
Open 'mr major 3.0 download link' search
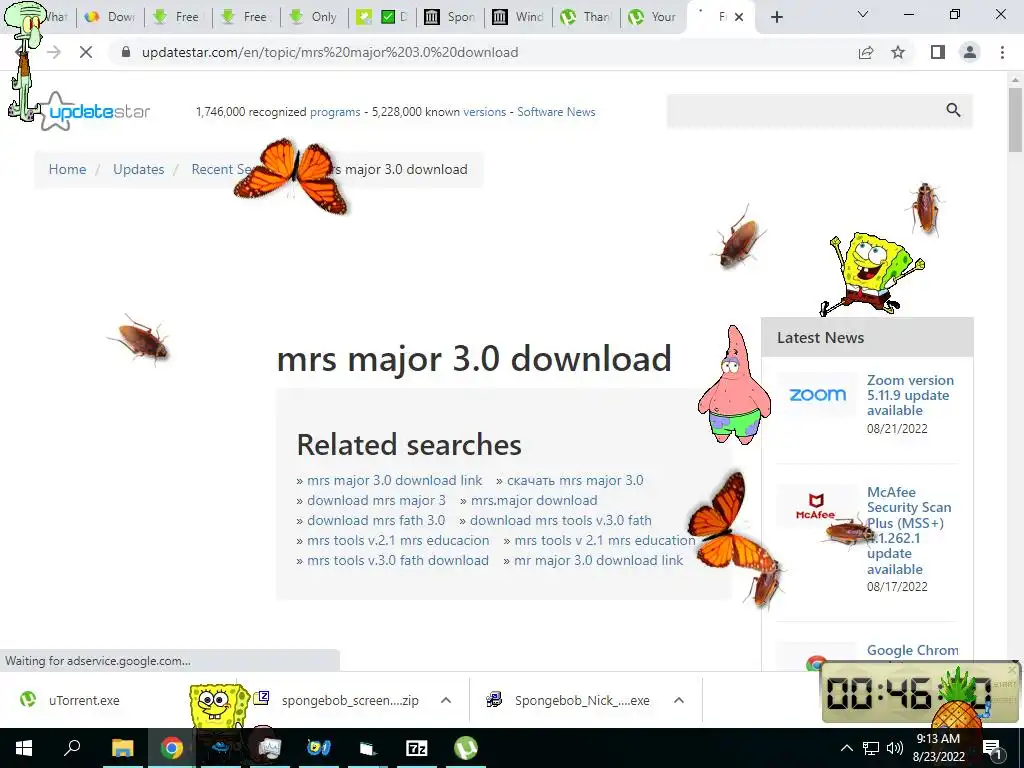(598, 560)
